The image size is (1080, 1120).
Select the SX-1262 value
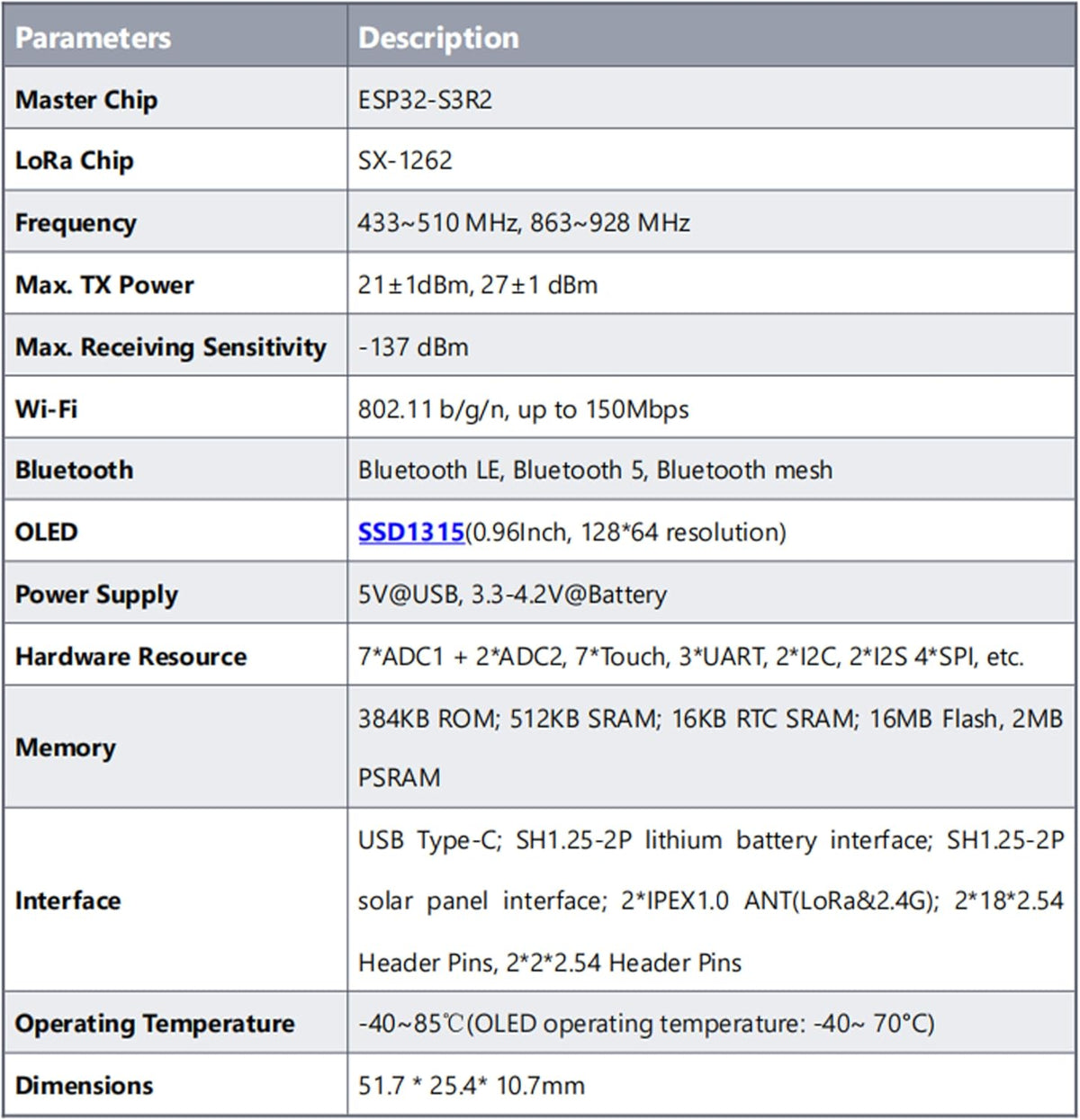[x=405, y=161]
